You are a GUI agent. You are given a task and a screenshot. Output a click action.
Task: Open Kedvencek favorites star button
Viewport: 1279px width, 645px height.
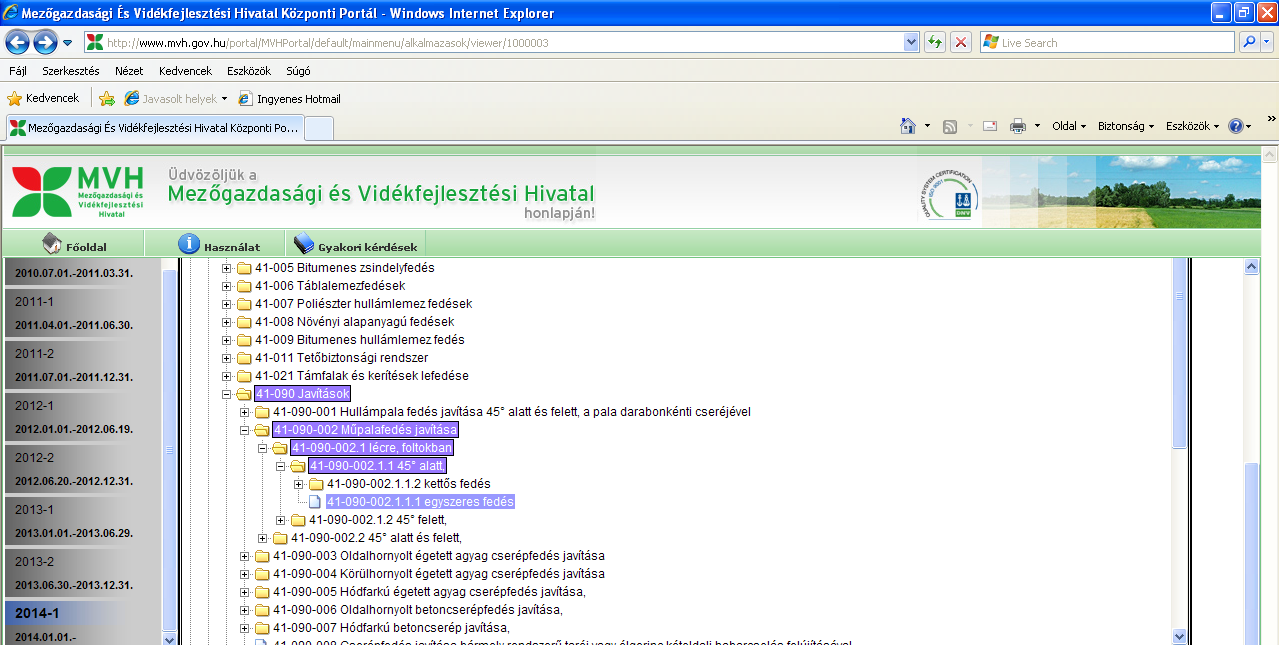pos(43,98)
